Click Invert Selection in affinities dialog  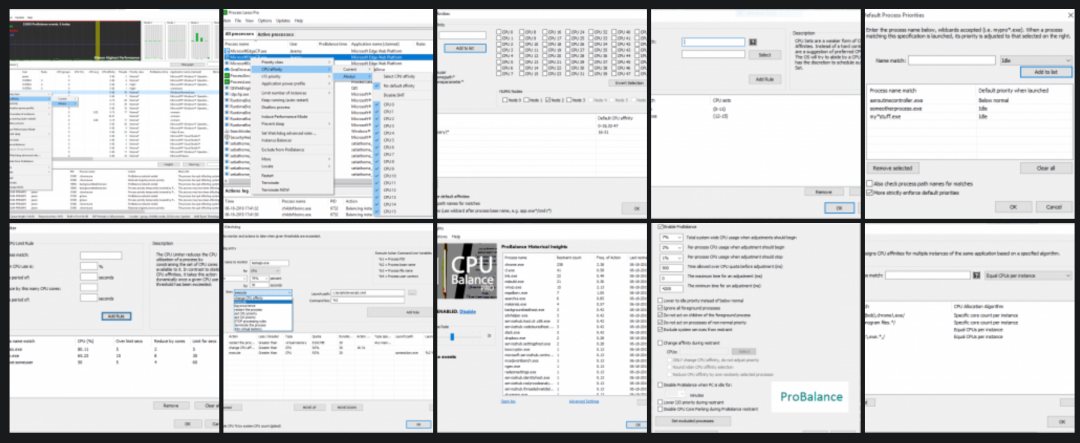click(627, 83)
